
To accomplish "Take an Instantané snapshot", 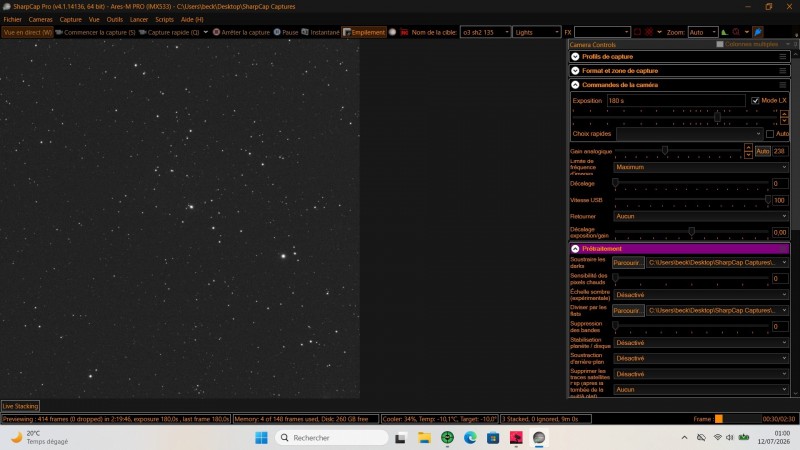I will pyautogui.click(x=320, y=32).
